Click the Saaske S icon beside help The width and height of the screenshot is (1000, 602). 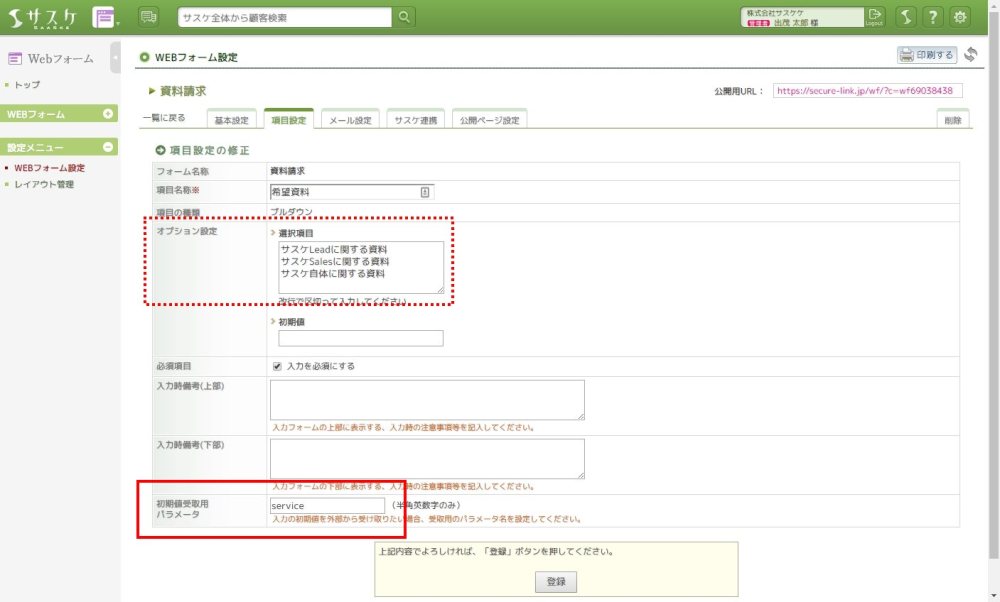(x=905, y=17)
